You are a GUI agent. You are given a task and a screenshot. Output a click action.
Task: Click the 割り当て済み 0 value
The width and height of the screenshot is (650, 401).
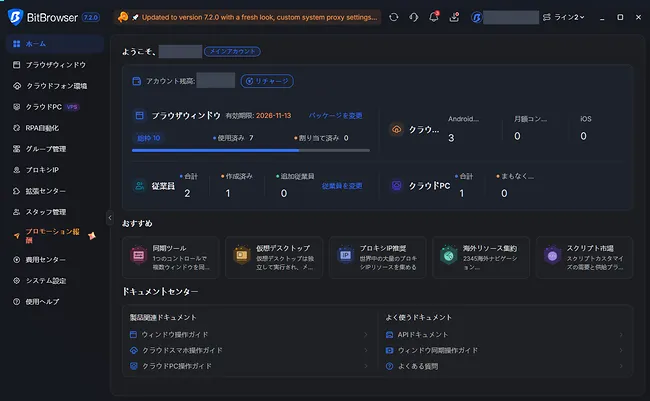(x=346, y=138)
